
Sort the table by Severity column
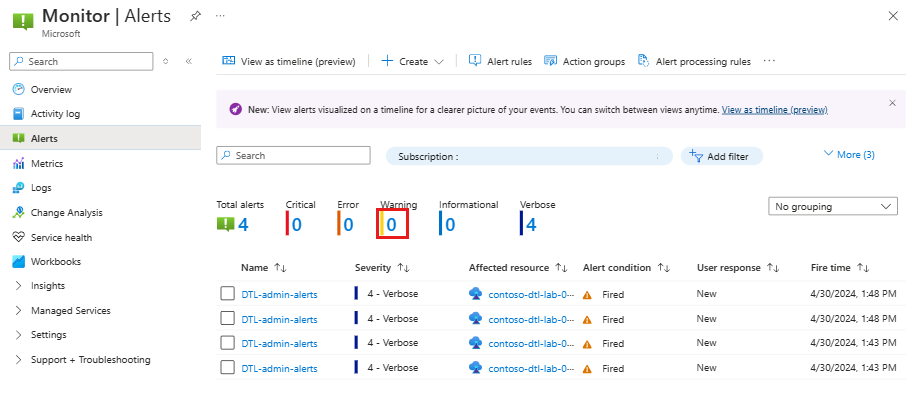pos(382,268)
